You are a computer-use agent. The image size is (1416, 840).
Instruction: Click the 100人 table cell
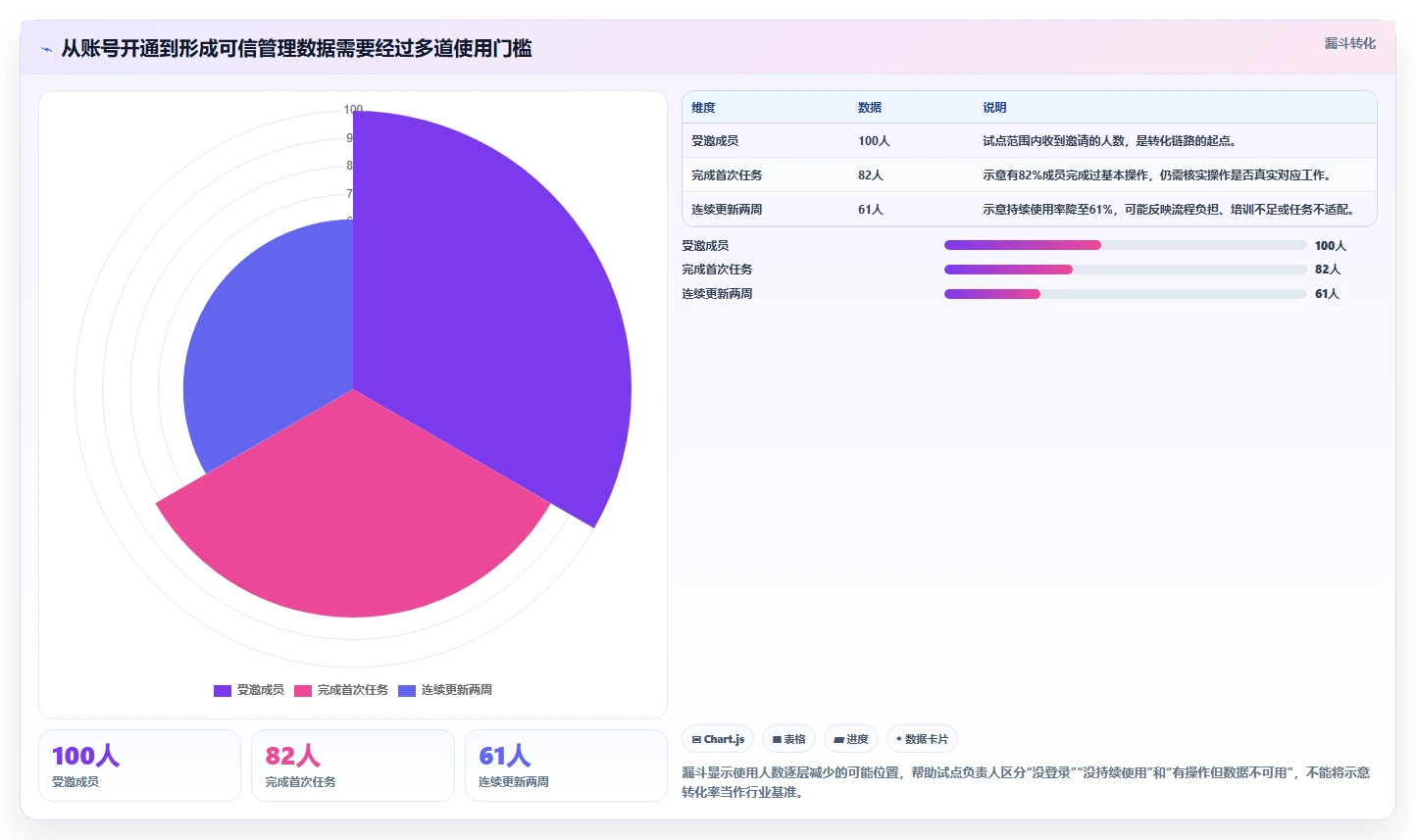coord(874,141)
